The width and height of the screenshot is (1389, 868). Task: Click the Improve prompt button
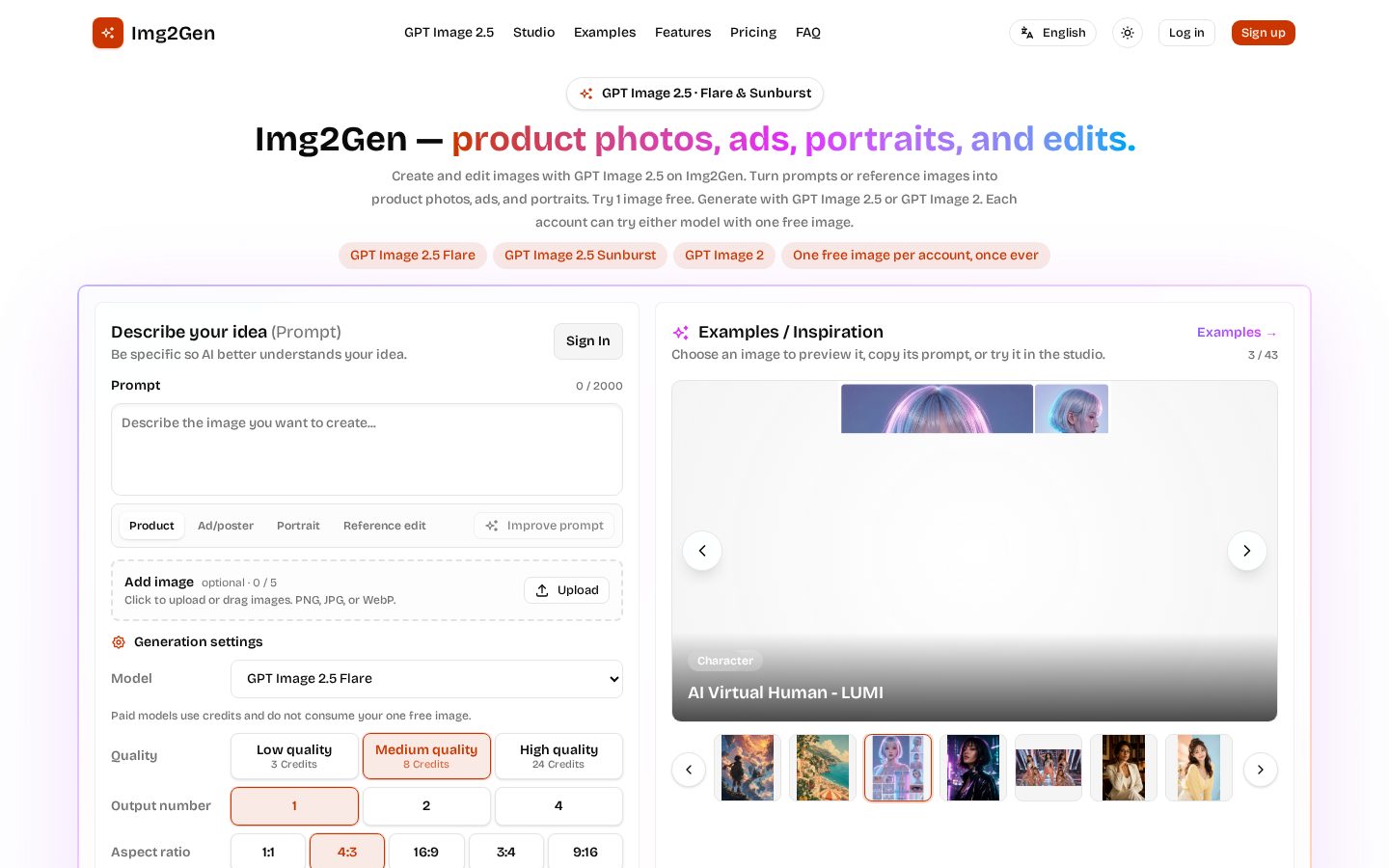coord(544,526)
